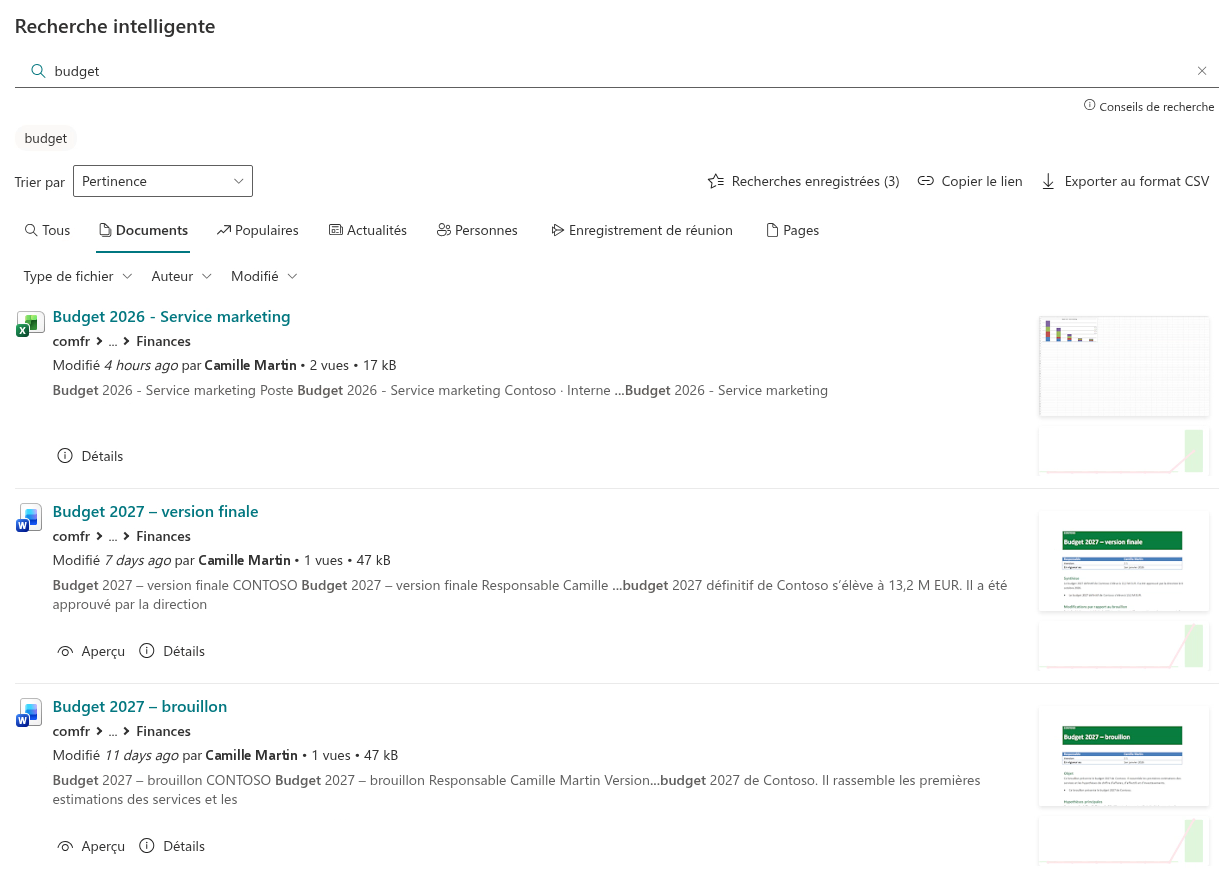Screen dimensions: 1220x875
Task: Click the Recherches enregistrées star icon
Action: [716, 181]
